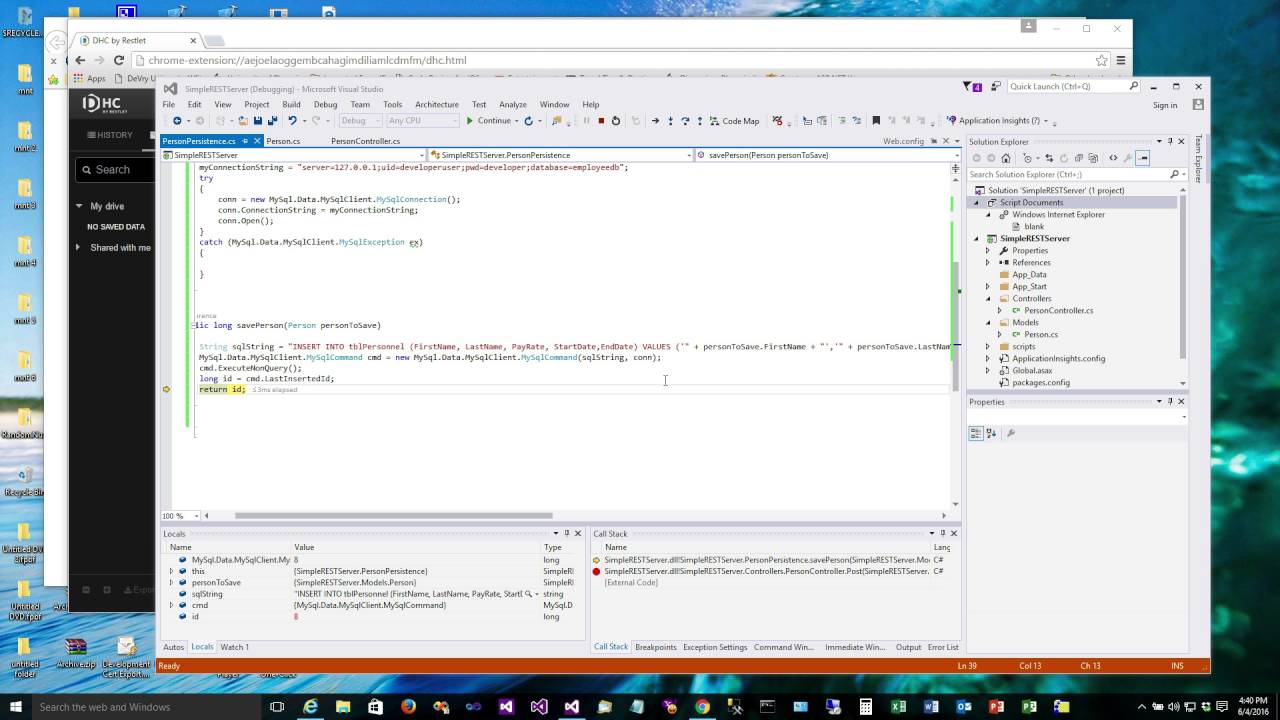Toggle auto-hide pin of Call Stack panel
1280x720 pixels.
click(x=942, y=533)
